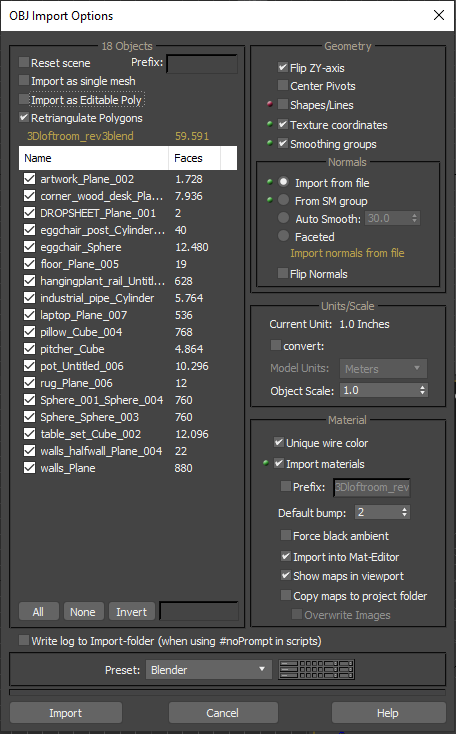Toggle Import into Mat-Editor
456x734 pixels.
[x=286, y=556]
